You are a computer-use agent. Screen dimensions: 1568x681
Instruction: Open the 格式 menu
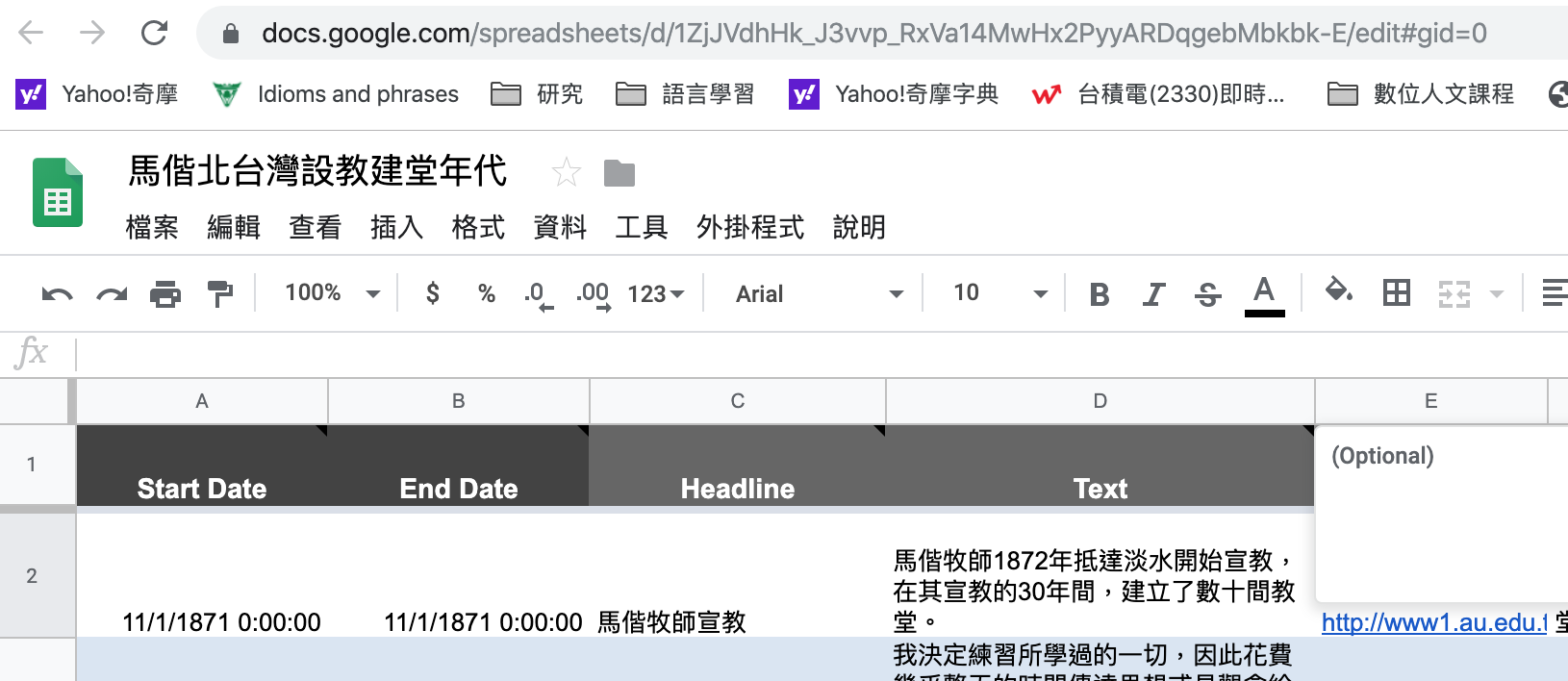479,228
